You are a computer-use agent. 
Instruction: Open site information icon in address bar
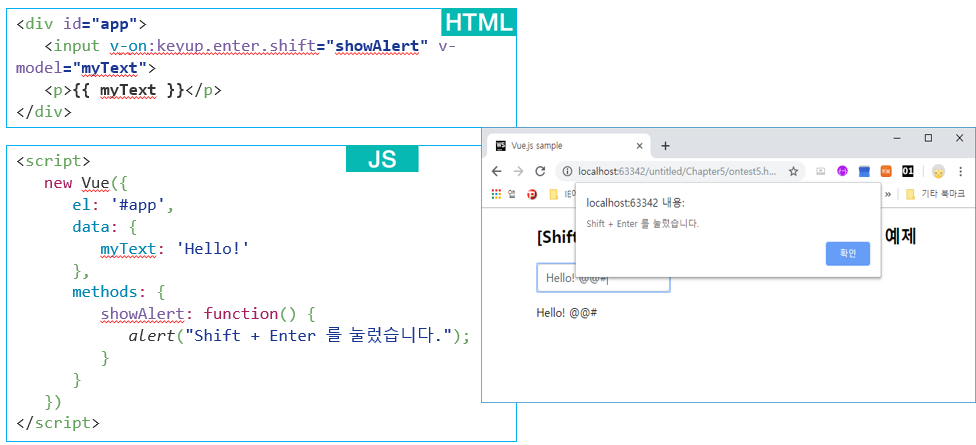pyautogui.click(x=567, y=171)
